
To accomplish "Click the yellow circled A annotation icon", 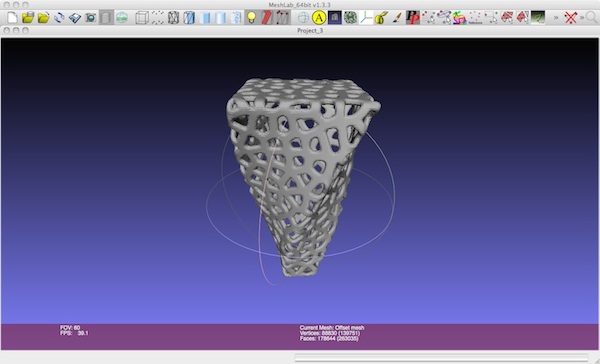I will (319, 17).
